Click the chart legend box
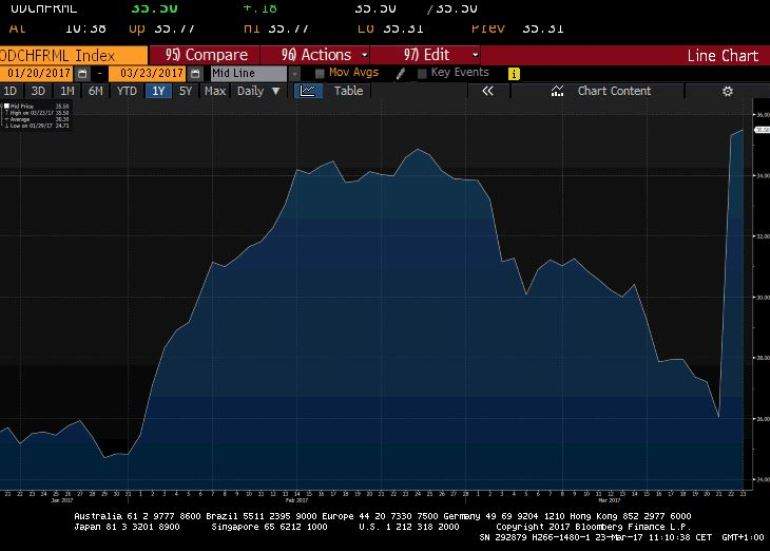 37,116
